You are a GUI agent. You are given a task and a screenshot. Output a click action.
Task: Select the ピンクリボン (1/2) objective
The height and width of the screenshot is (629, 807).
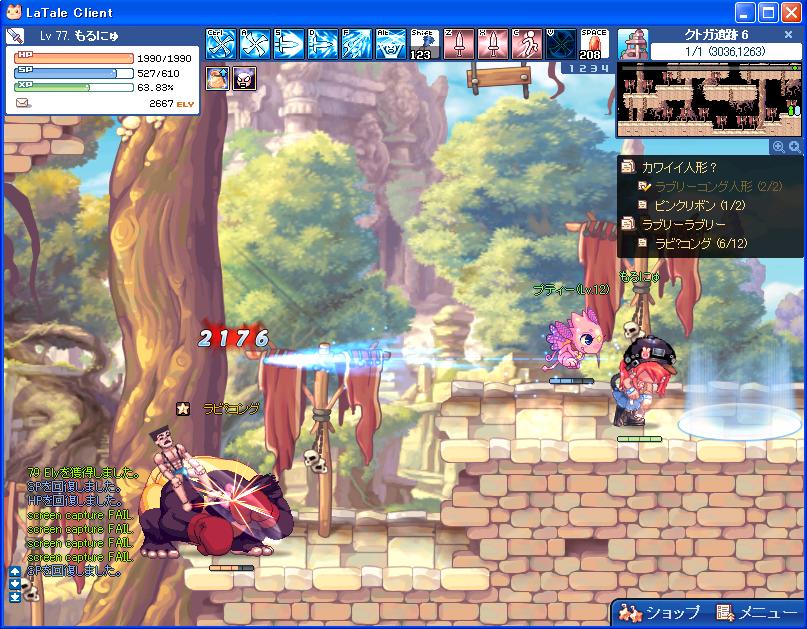coord(700,205)
